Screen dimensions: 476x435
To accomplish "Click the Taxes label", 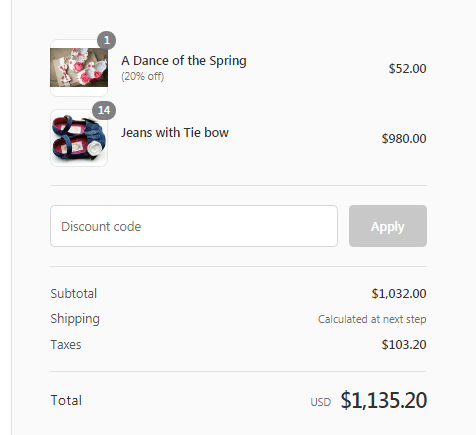I will tap(66, 345).
